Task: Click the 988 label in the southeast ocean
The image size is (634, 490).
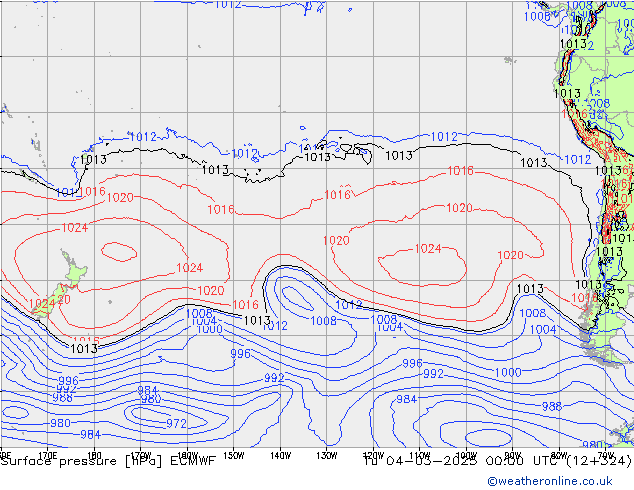Action: pos(552,406)
